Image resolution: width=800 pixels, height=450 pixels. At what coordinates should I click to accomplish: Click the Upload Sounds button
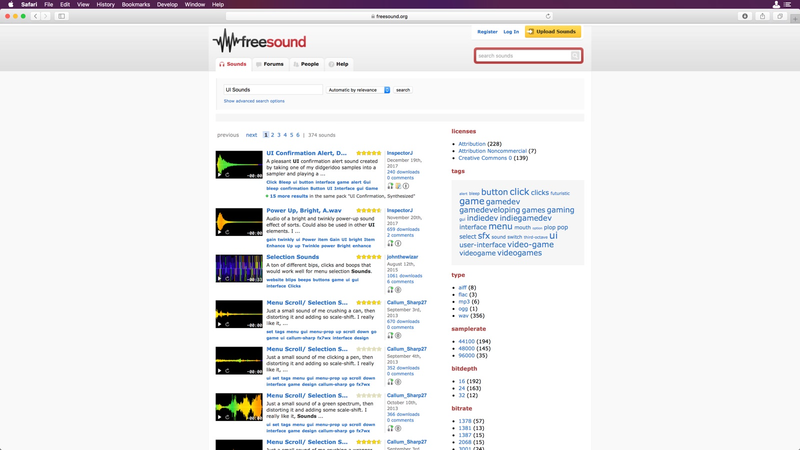click(553, 32)
